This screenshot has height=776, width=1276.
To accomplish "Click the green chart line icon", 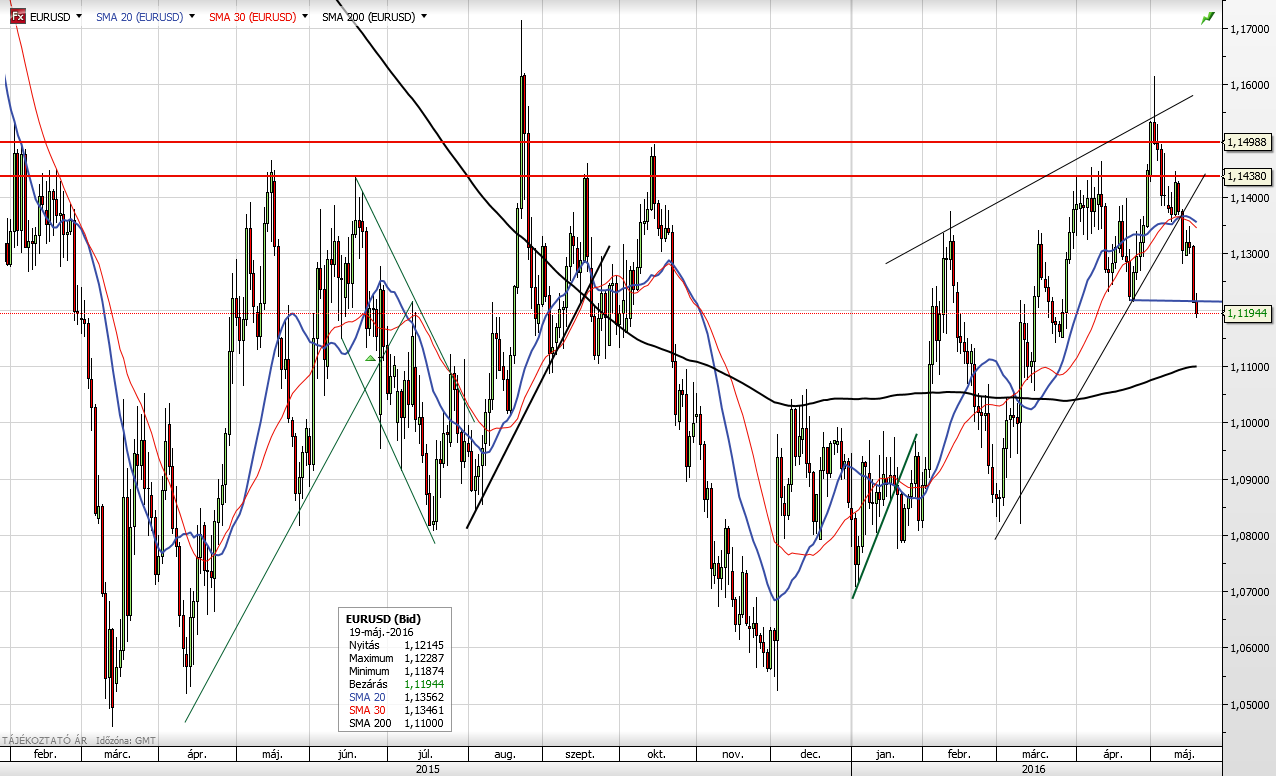I will pos(1208,17).
